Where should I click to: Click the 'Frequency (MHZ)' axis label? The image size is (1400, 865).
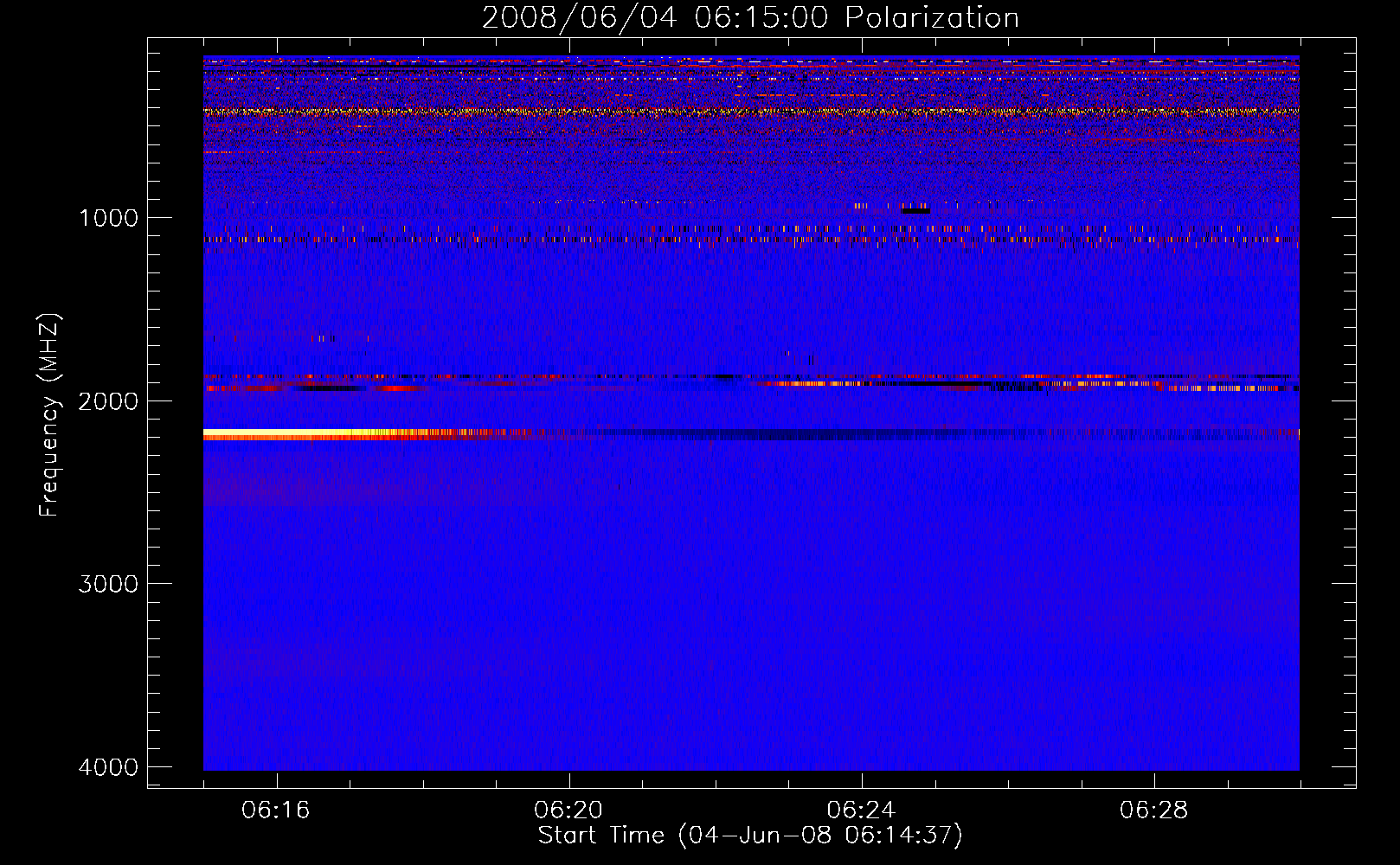[50, 415]
